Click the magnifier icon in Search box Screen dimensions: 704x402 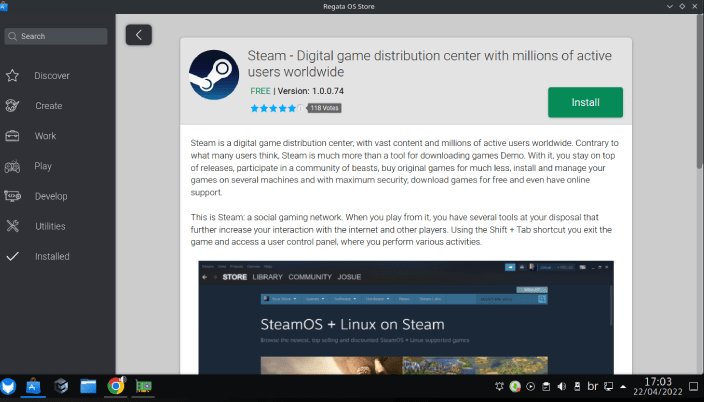pyautogui.click(x=13, y=36)
